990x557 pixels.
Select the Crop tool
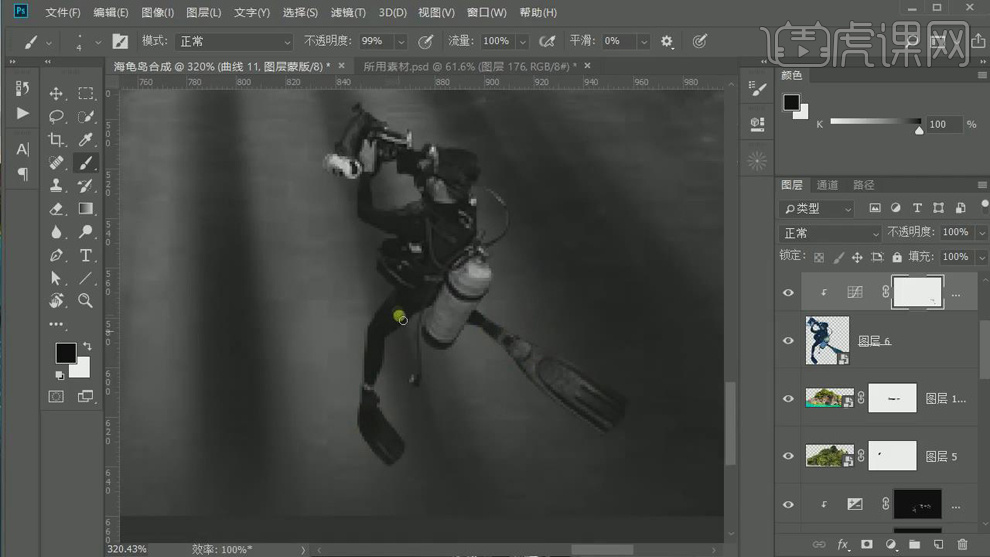pyautogui.click(x=56, y=140)
